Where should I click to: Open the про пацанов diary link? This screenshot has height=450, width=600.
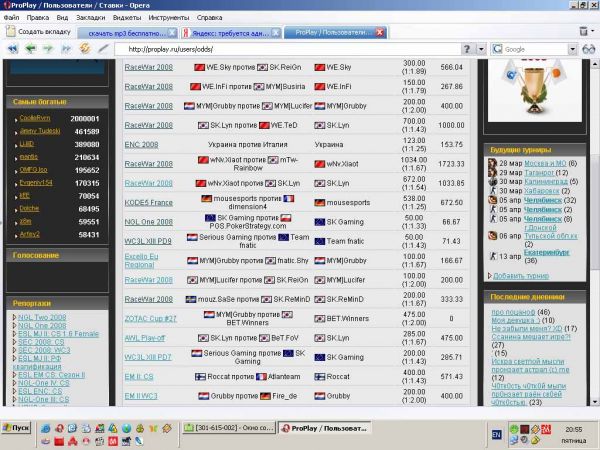coord(513,312)
